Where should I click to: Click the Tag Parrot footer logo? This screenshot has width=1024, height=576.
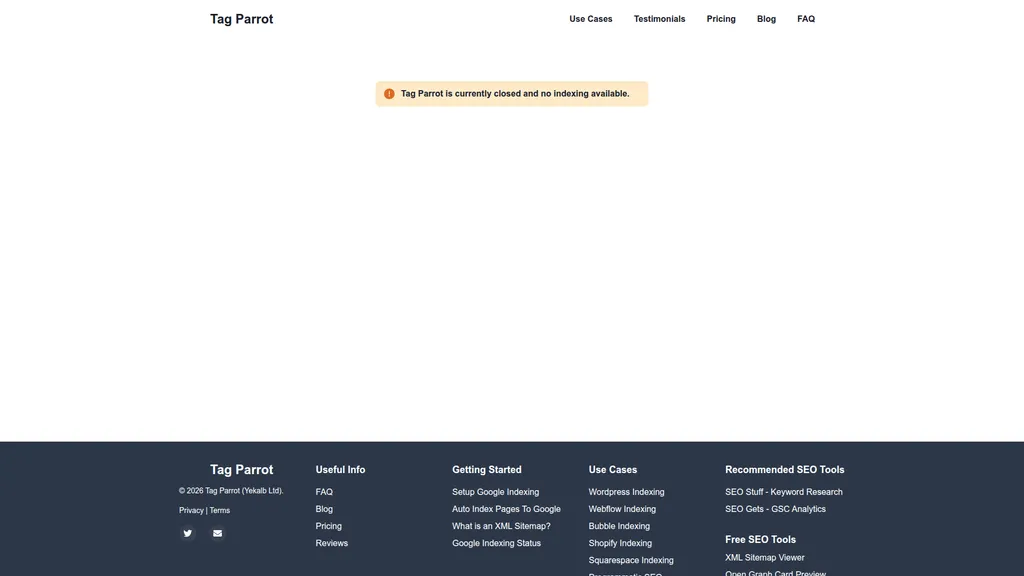[241, 470]
